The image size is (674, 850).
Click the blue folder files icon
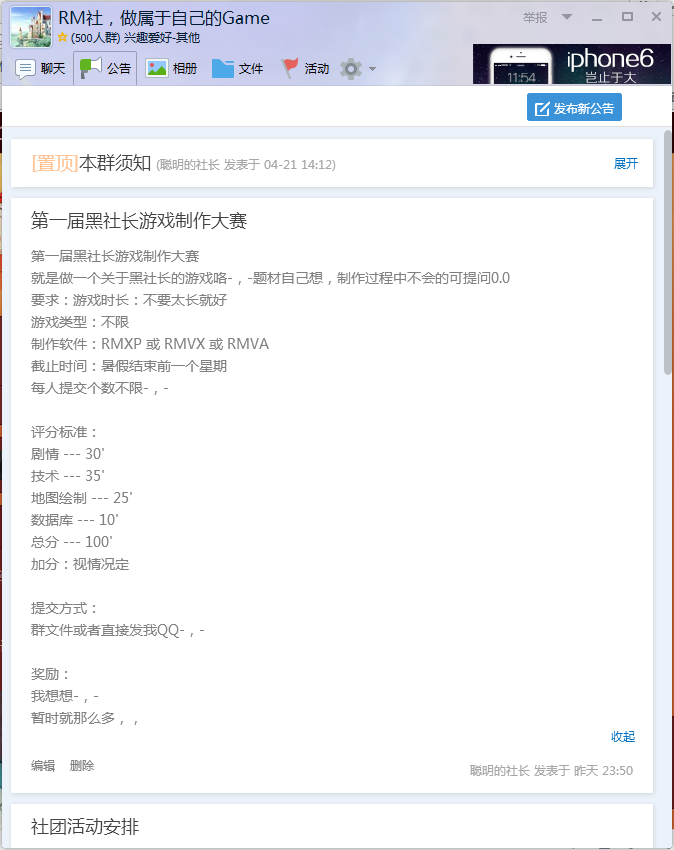pos(222,68)
